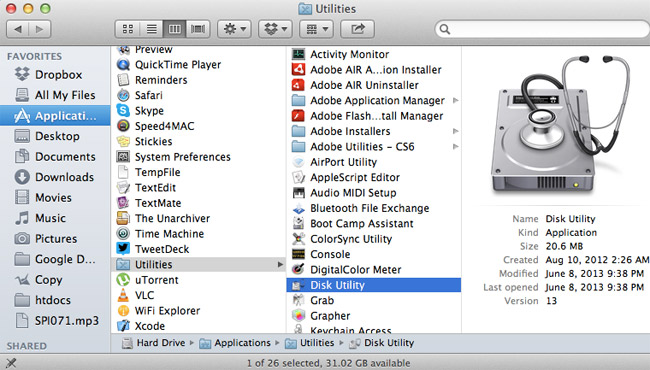Viewport: 650px width, 370px height.
Task: Select Grapher utility
Action: pos(374,315)
